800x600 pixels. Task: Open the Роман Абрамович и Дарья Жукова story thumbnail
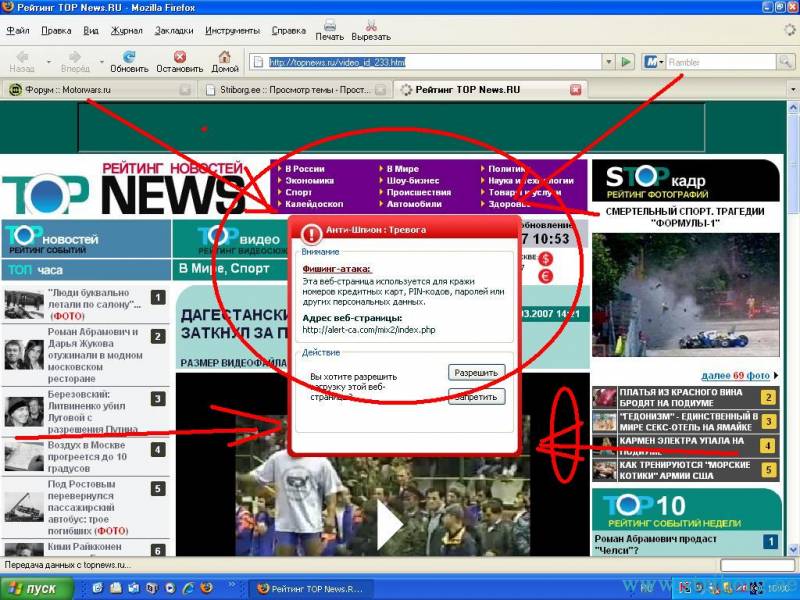point(24,355)
